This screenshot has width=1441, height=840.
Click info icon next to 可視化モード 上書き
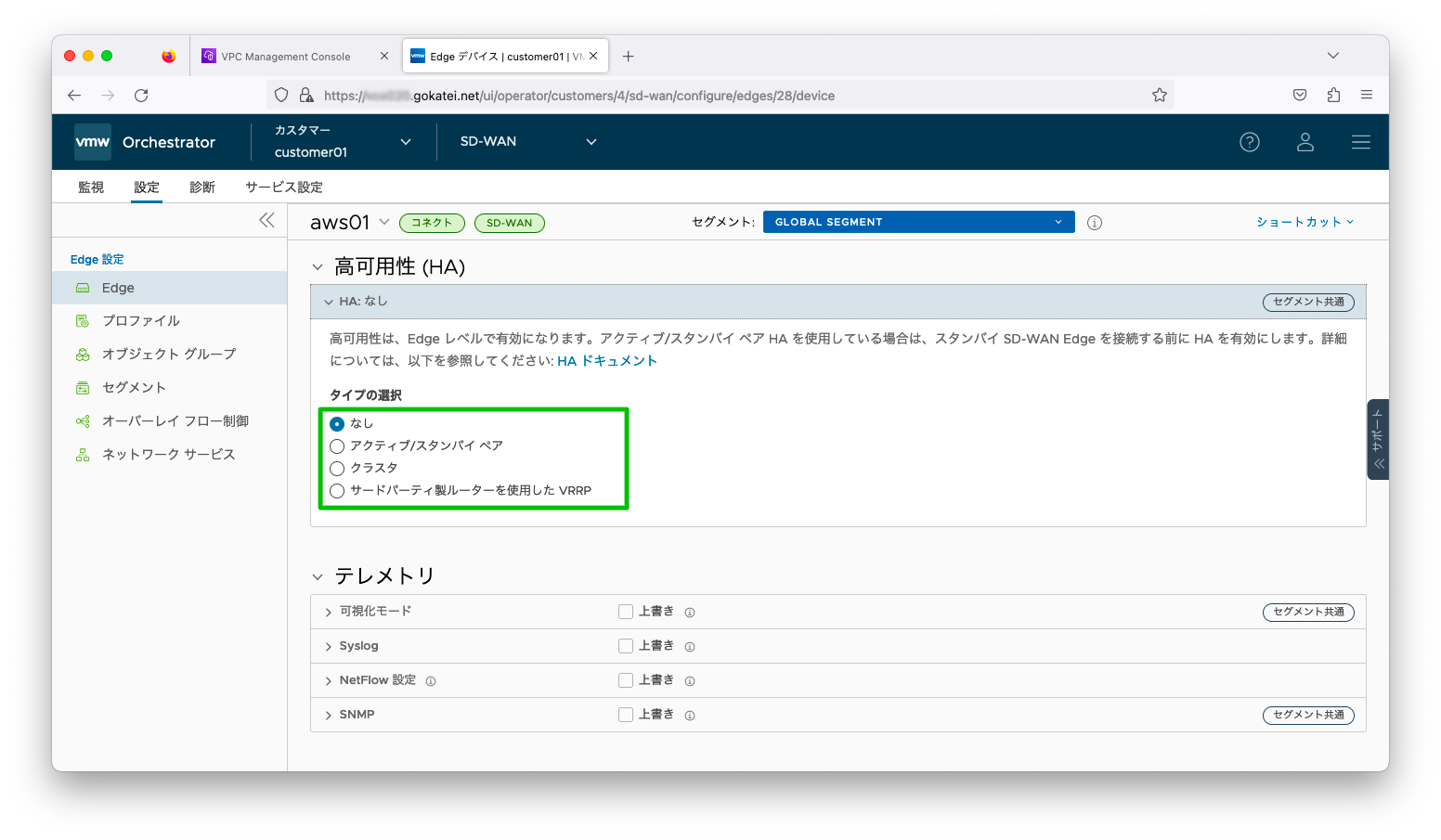click(690, 613)
